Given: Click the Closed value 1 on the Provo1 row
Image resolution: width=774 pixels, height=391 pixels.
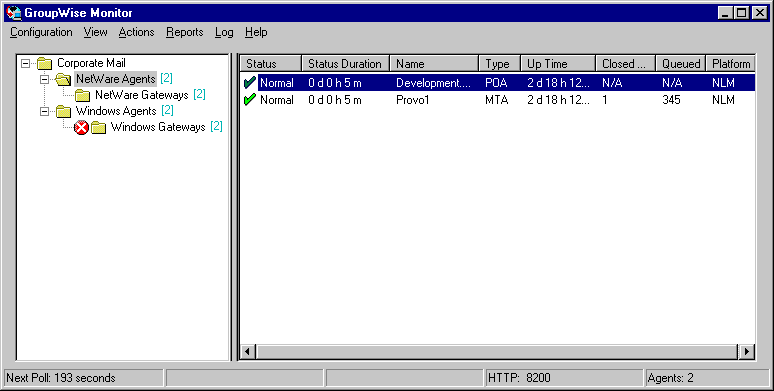Looking at the screenshot, I should pyautogui.click(x=605, y=100).
